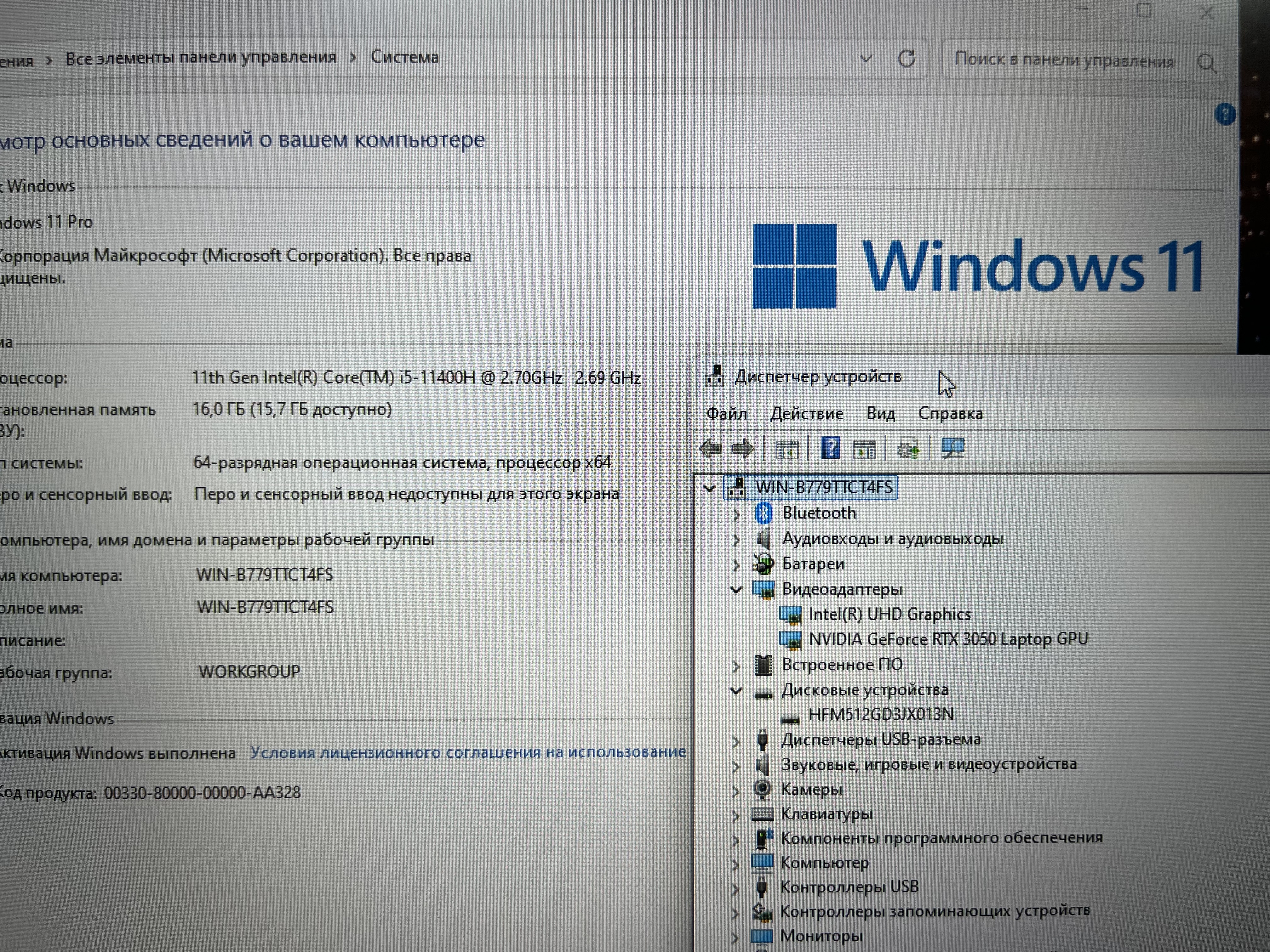Scan for hardware changes using monitor icon

[x=953, y=448]
